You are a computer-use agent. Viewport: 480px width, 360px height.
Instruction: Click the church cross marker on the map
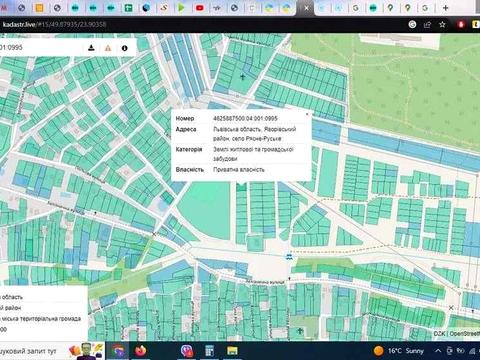click(x=242, y=77)
